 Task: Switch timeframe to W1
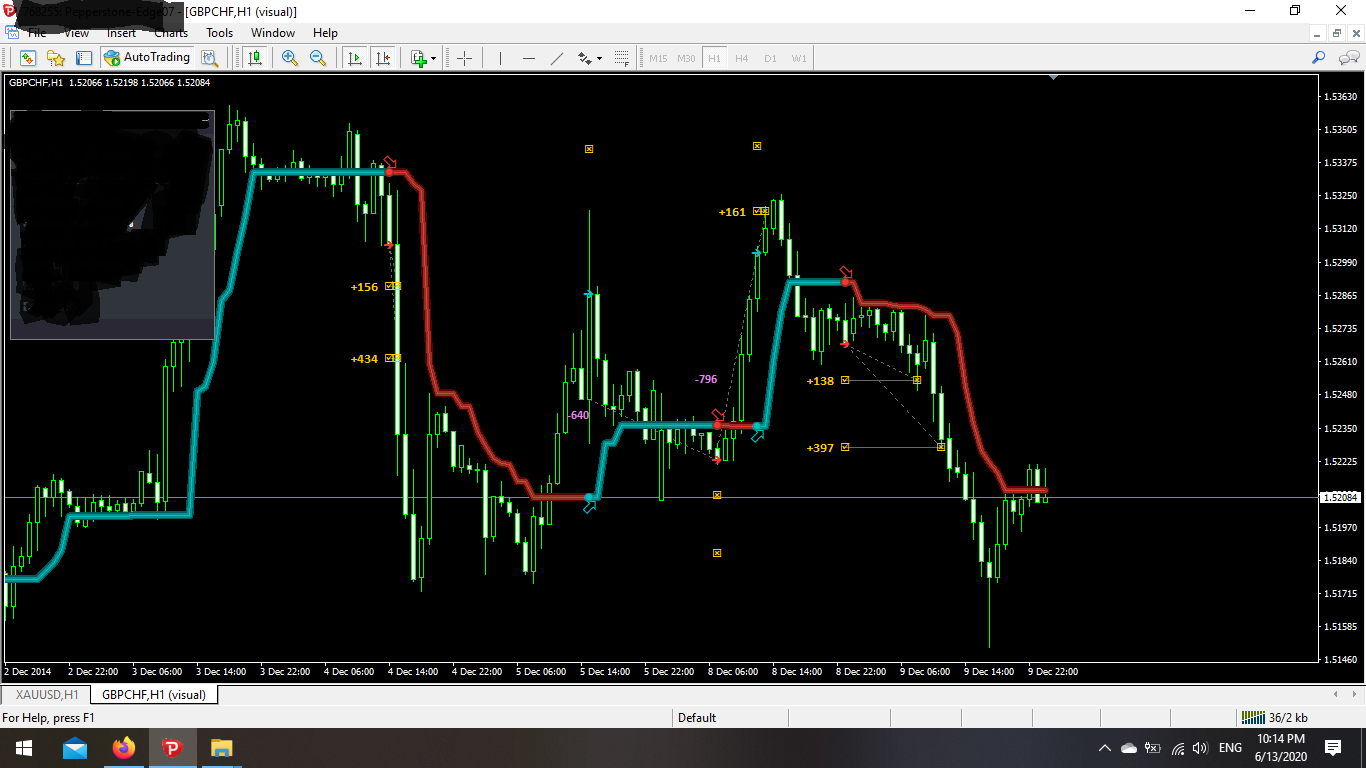point(799,58)
